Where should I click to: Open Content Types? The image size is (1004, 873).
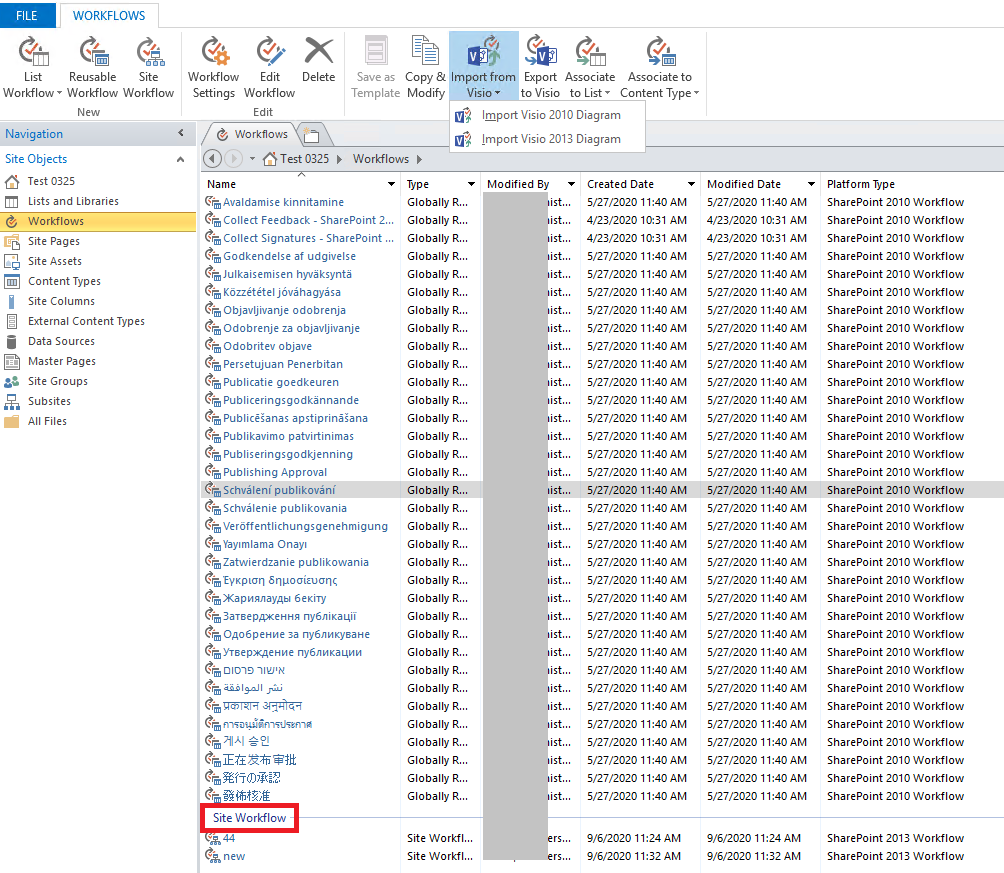coord(64,281)
